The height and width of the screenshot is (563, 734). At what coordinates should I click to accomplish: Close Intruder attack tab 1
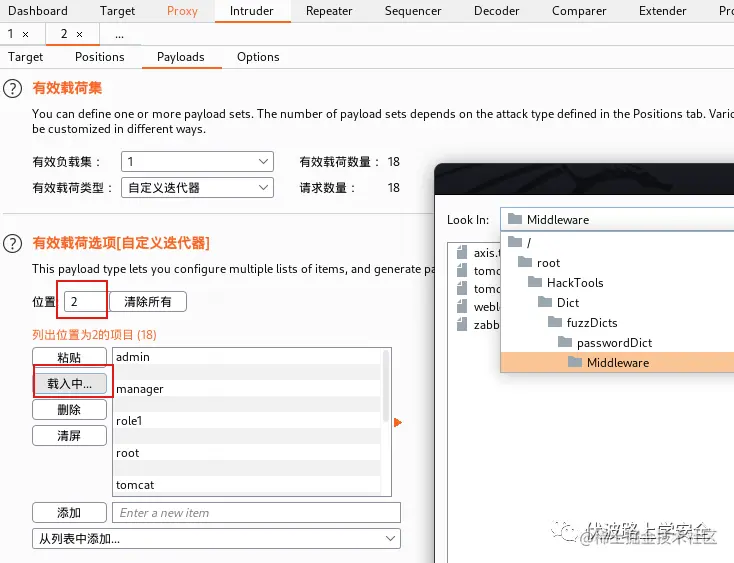[26, 34]
